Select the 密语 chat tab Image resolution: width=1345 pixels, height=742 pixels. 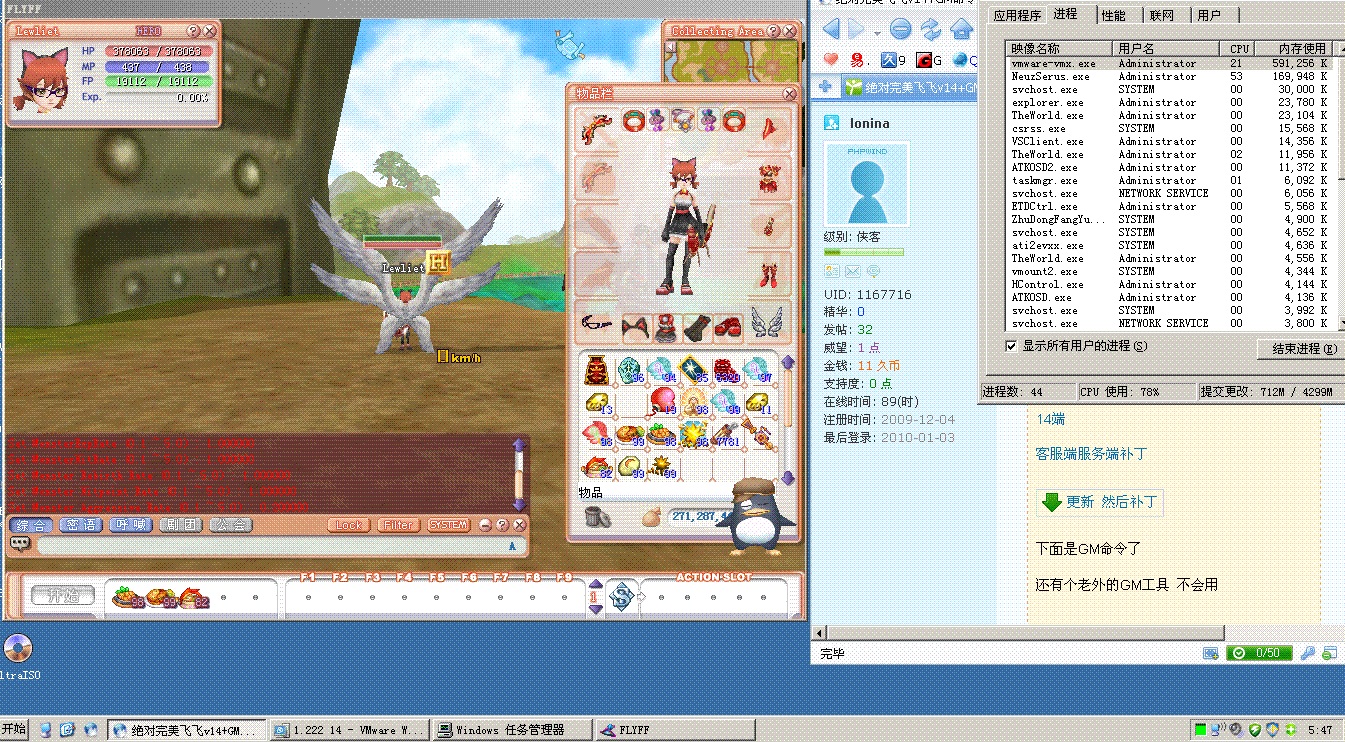81,525
